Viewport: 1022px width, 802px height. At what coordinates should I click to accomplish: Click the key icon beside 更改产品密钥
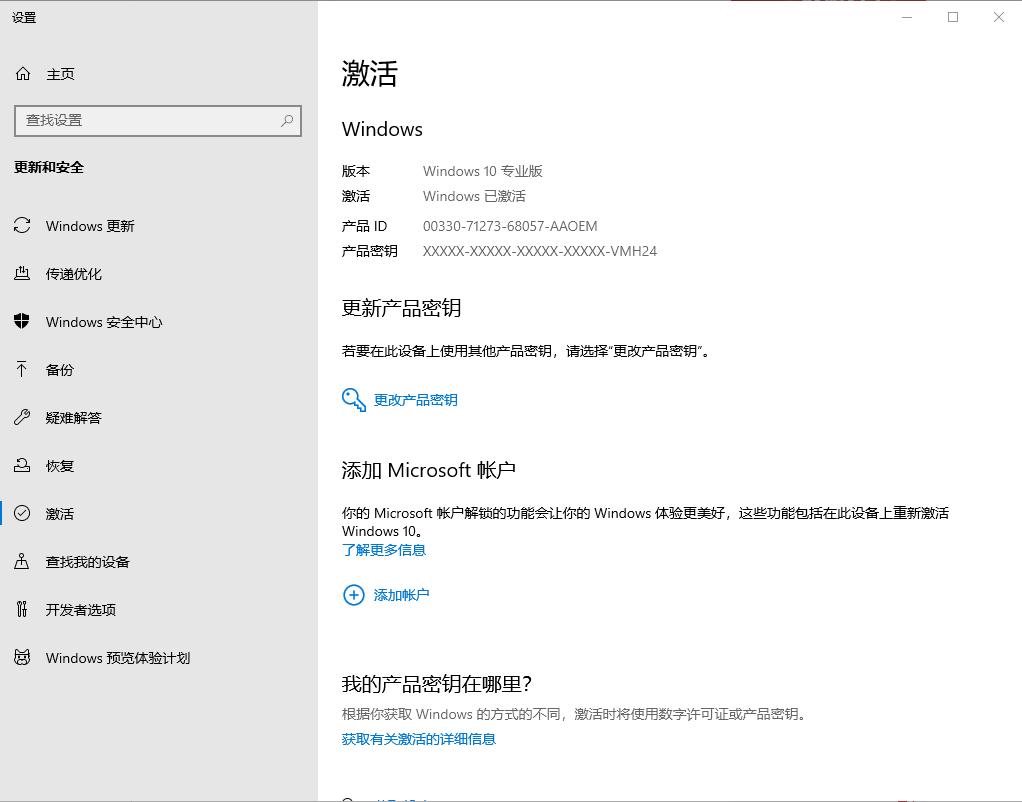tap(354, 400)
